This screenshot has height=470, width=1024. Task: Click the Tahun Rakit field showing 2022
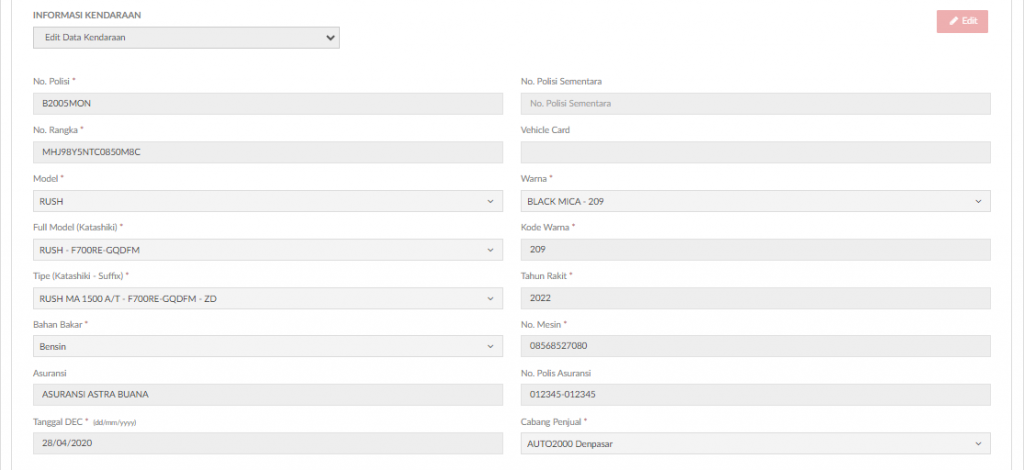click(756, 298)
